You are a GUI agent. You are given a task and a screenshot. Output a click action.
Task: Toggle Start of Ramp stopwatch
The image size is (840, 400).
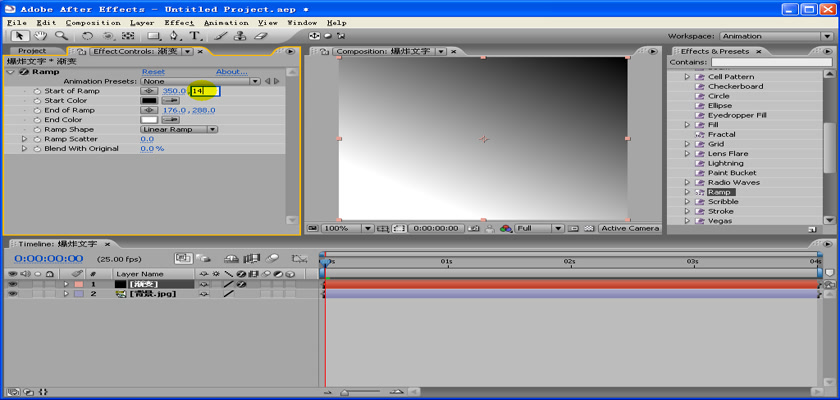point(37,91)
